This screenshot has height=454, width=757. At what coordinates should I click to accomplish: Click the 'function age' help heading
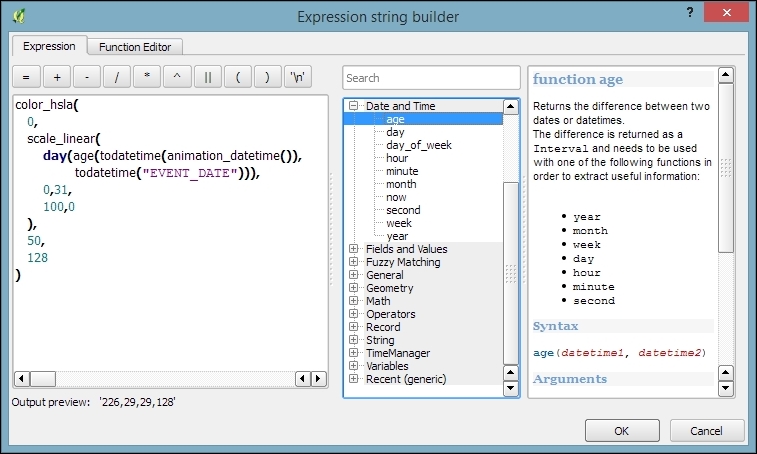tap(578, 79)
